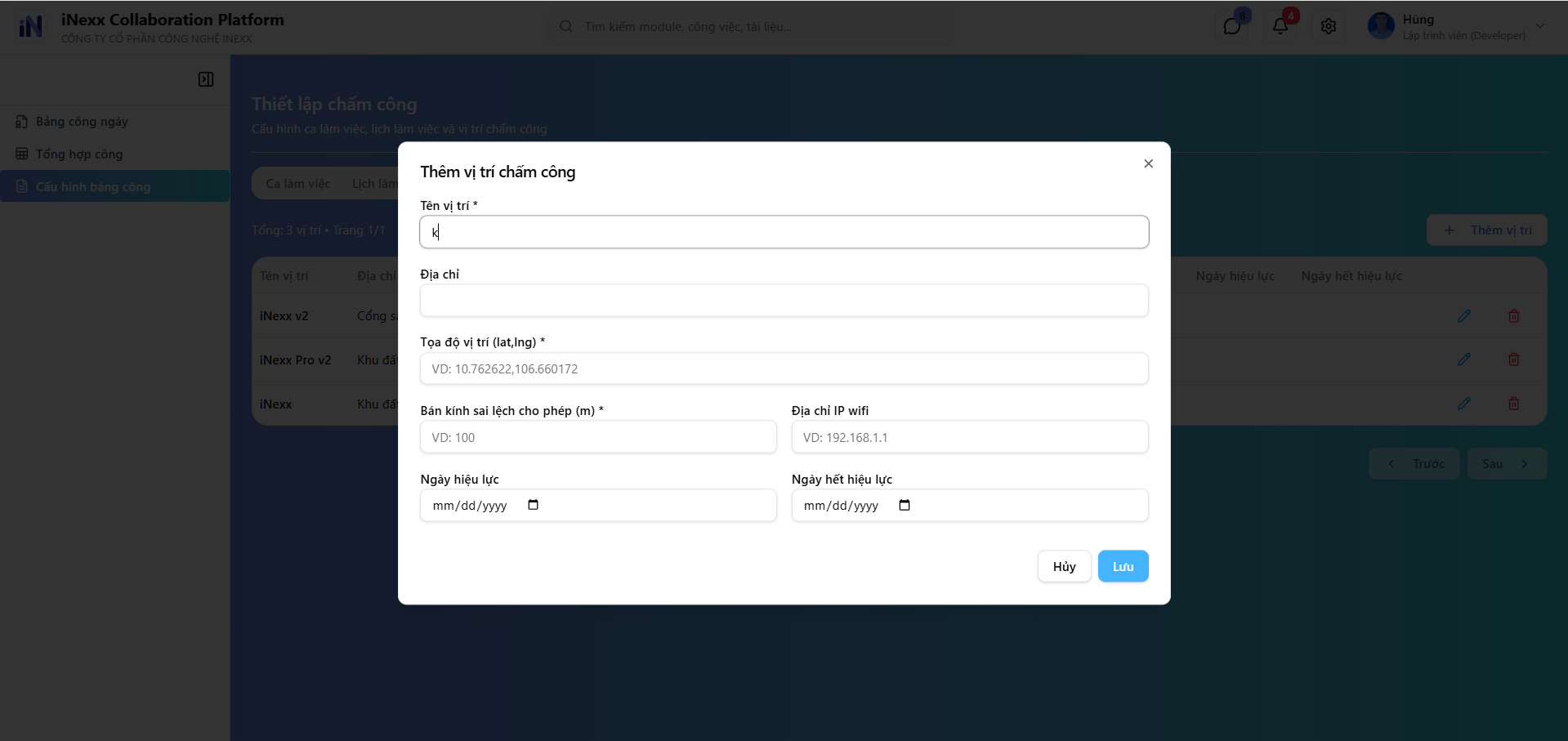The image size is (1568, 741).
Task: Cancel the form with Hủy button
Action: (1064, 566)
